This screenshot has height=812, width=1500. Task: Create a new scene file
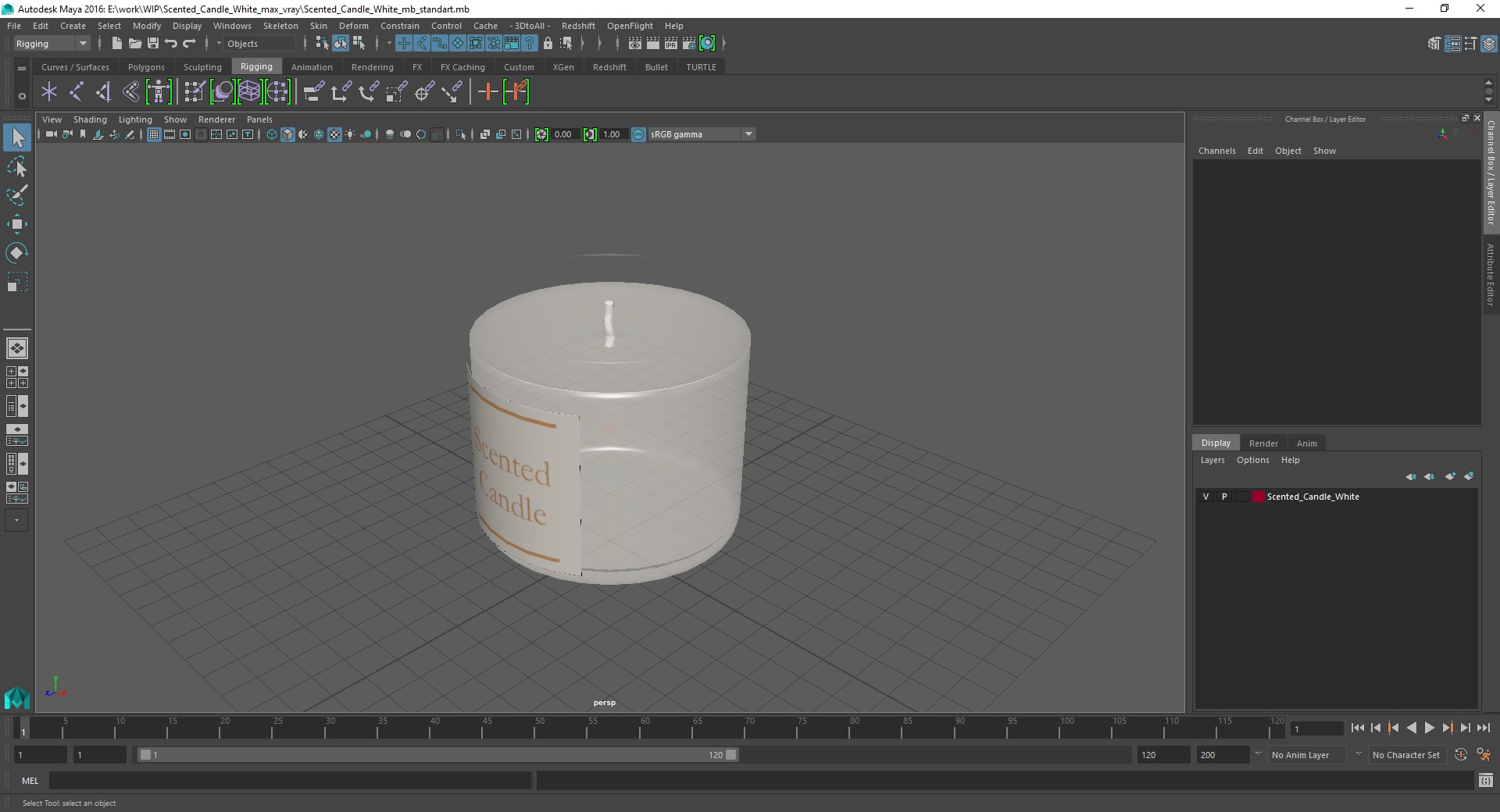tap(116, 44)
